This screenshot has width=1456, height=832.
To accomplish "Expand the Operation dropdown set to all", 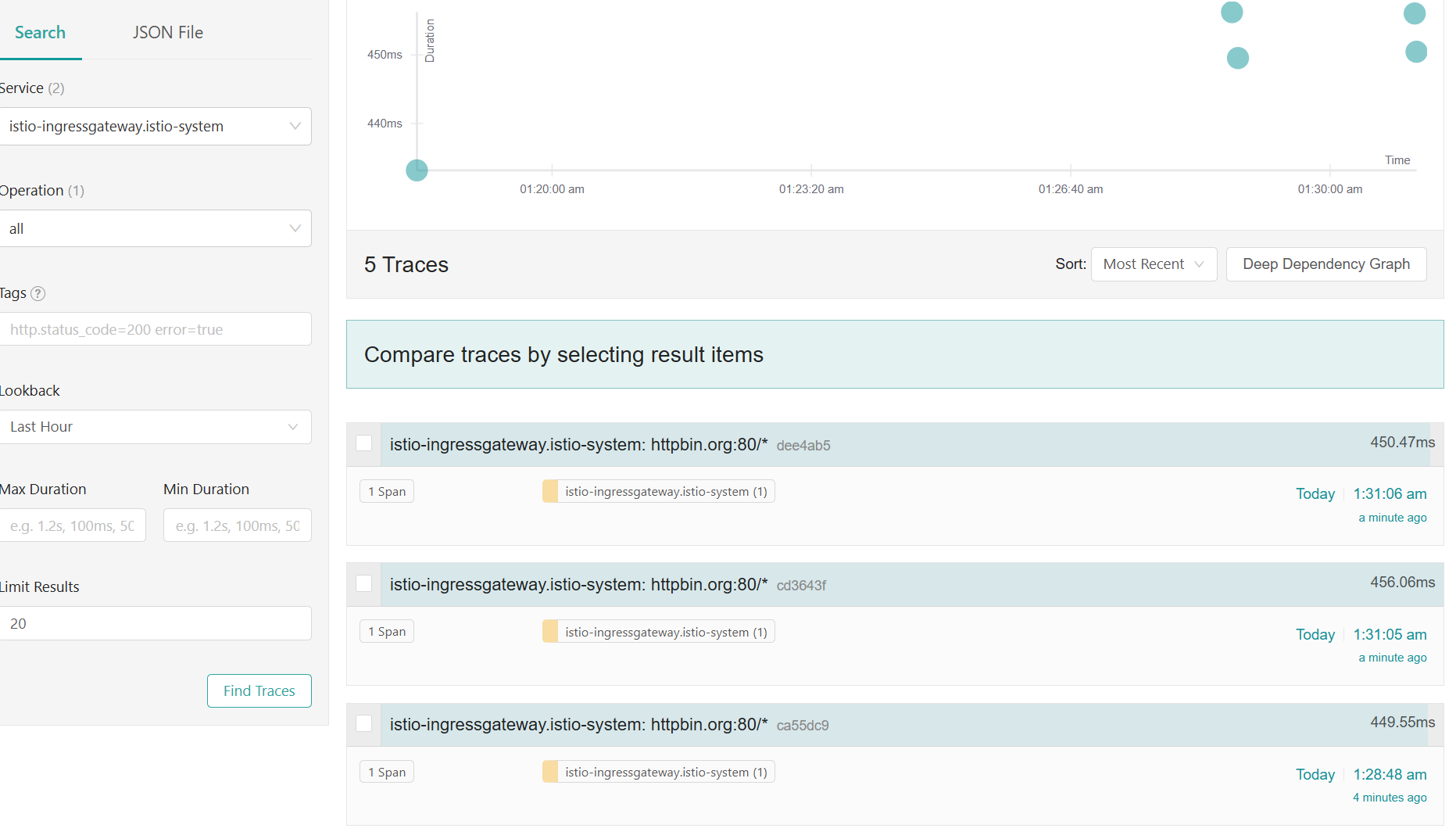I will (156, 229).
